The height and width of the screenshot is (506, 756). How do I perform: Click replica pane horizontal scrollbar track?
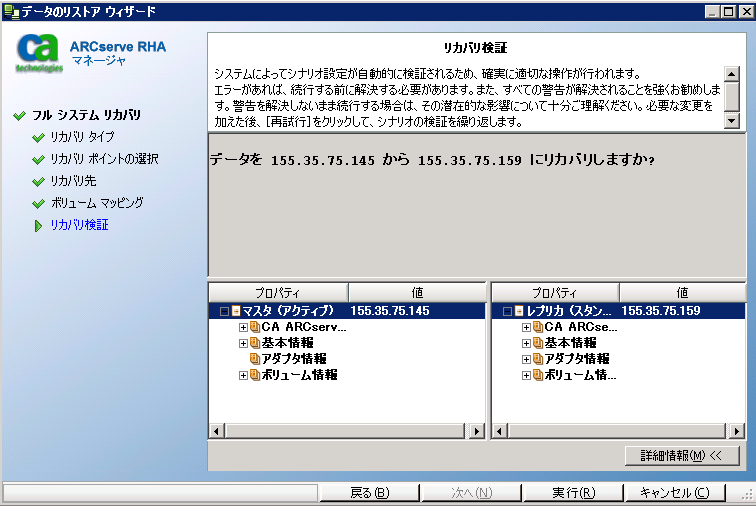click(x=617, y=431)
